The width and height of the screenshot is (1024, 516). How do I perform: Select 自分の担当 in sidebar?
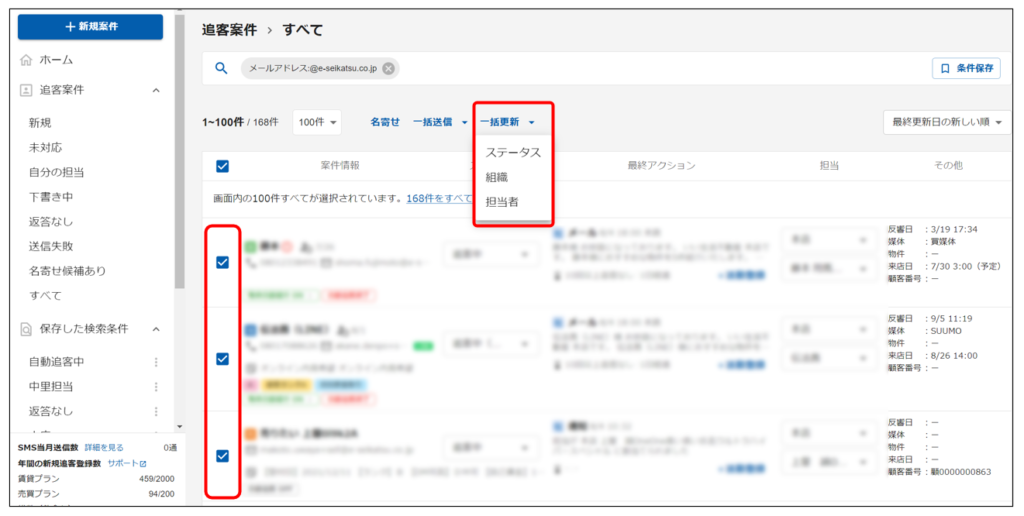coord(56,172)
